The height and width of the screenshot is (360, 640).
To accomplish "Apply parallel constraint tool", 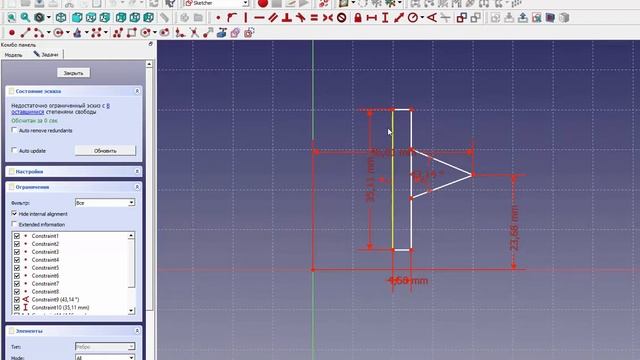I will 273,18.
